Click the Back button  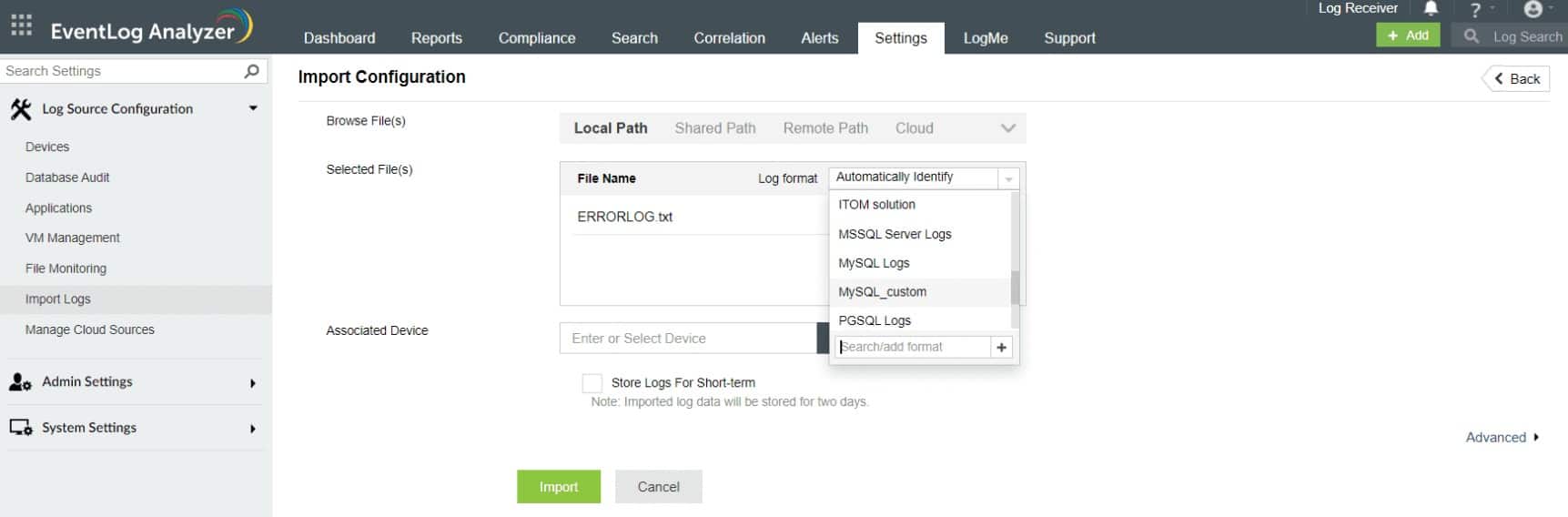1516,79
